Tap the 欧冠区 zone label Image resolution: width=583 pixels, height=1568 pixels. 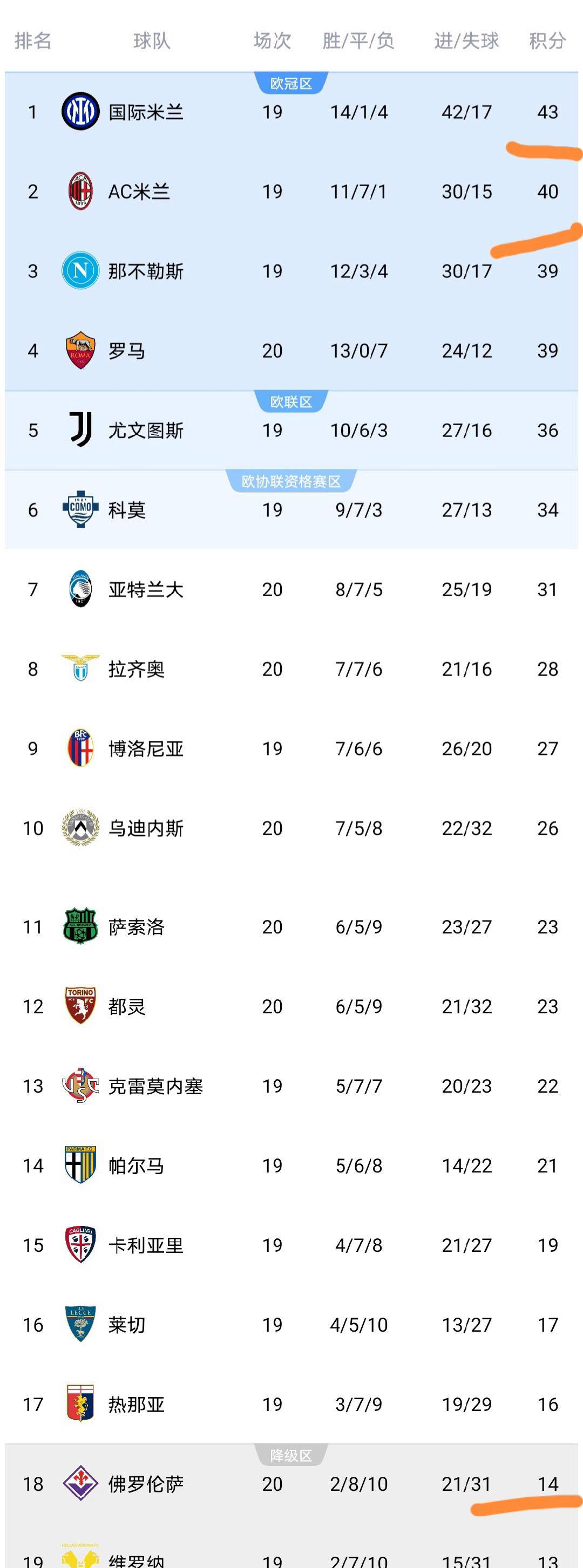coord(290,84)
